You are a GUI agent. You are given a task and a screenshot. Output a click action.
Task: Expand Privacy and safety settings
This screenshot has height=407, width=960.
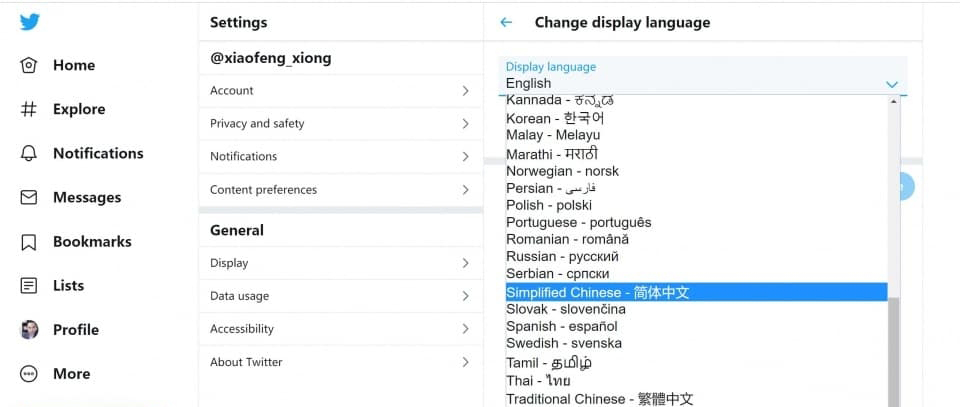(x=340, y=124)
